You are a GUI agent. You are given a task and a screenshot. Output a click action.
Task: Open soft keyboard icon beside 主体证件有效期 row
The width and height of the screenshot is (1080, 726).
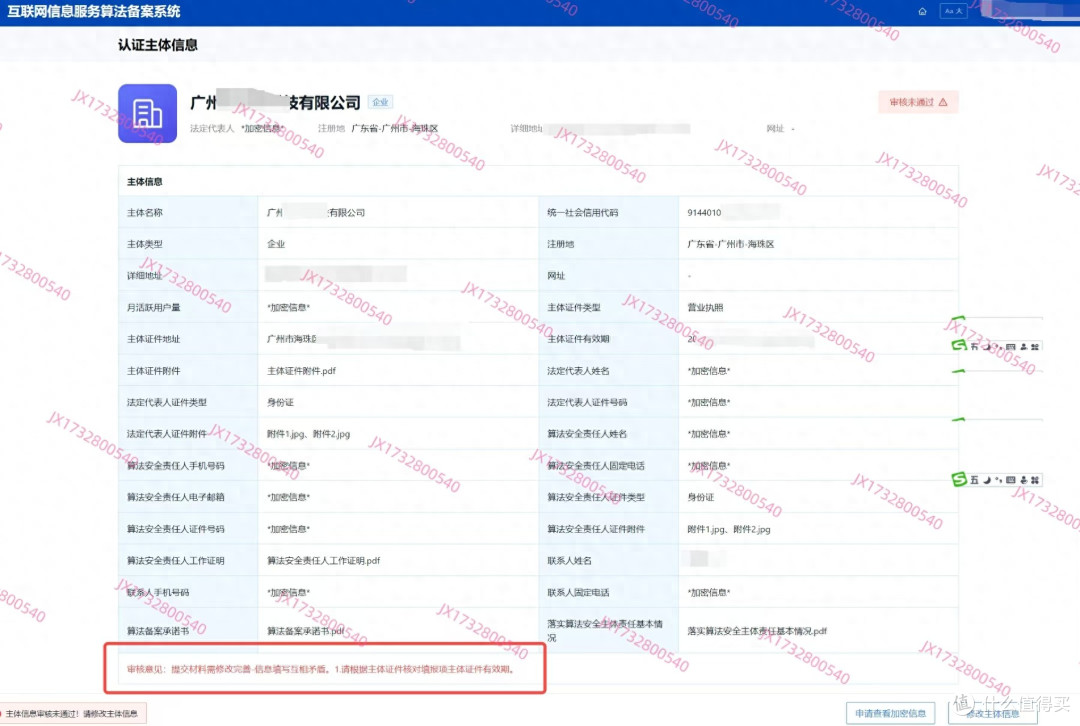pos(1010,346)
